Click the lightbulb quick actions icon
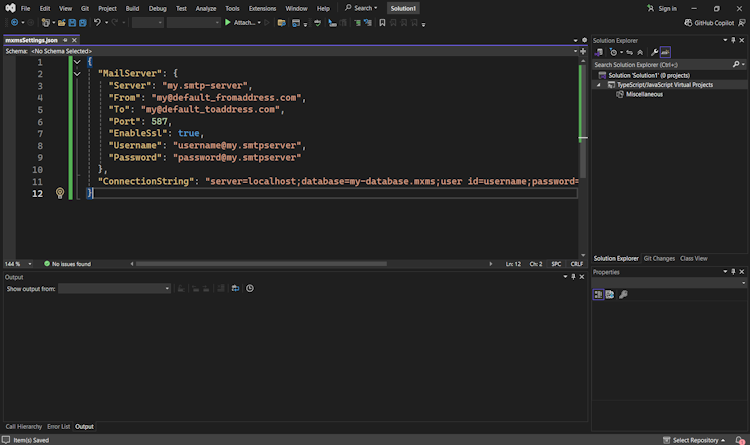Image resolution: width=750 pixels, height=445 pixels. (59, 193)
